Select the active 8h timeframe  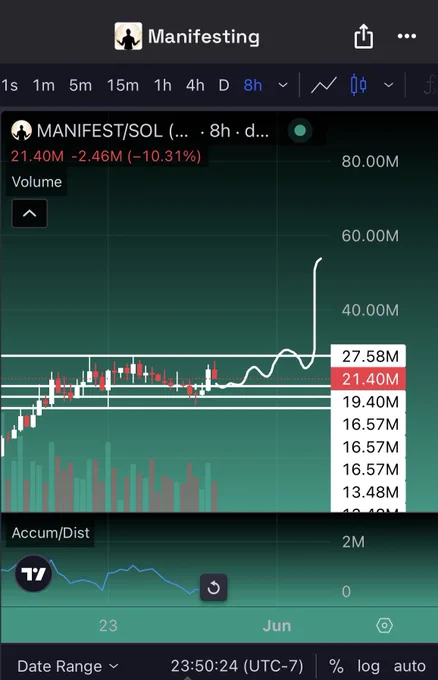[253, 85]
